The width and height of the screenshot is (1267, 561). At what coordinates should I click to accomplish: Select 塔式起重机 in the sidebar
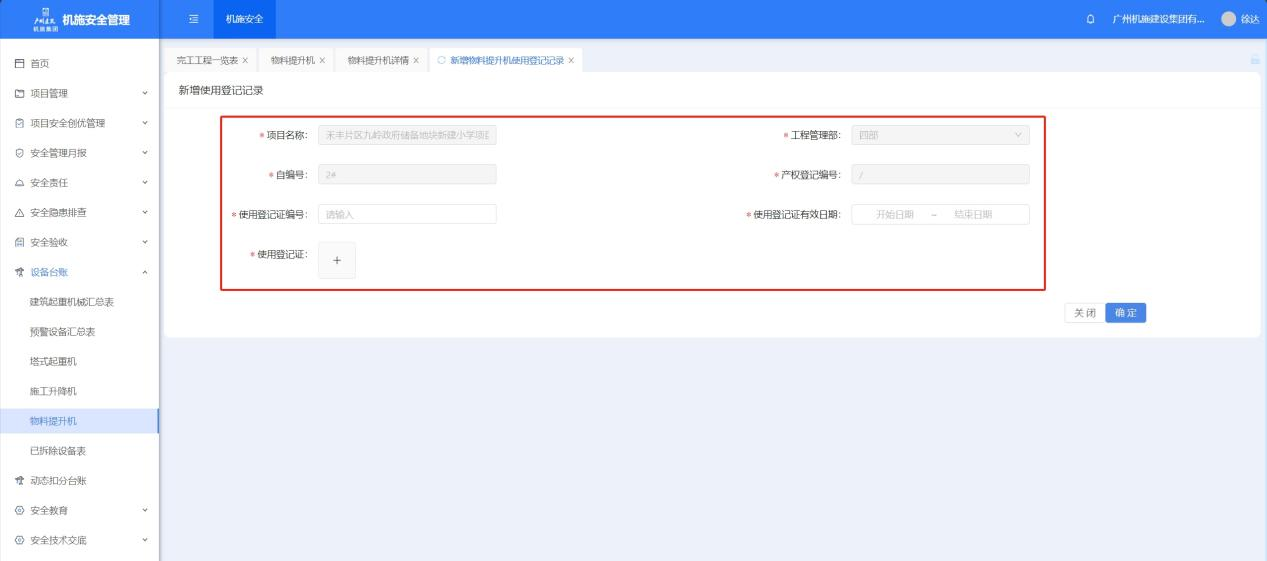pos(53,361)
